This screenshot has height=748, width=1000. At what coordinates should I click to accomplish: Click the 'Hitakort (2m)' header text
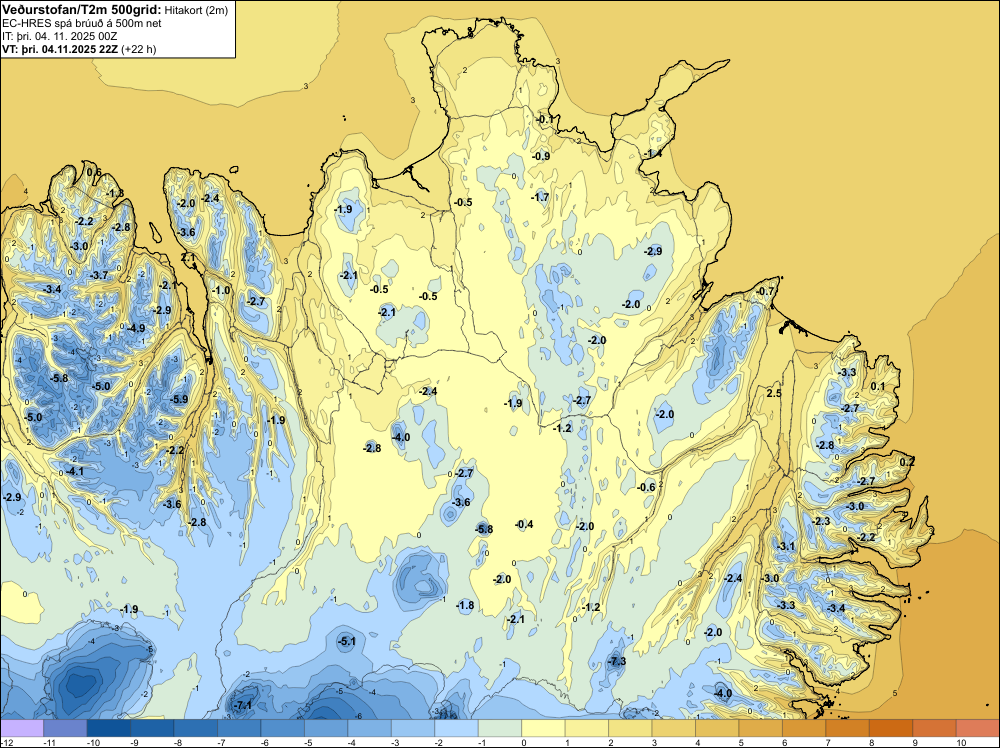pos(196,10)
